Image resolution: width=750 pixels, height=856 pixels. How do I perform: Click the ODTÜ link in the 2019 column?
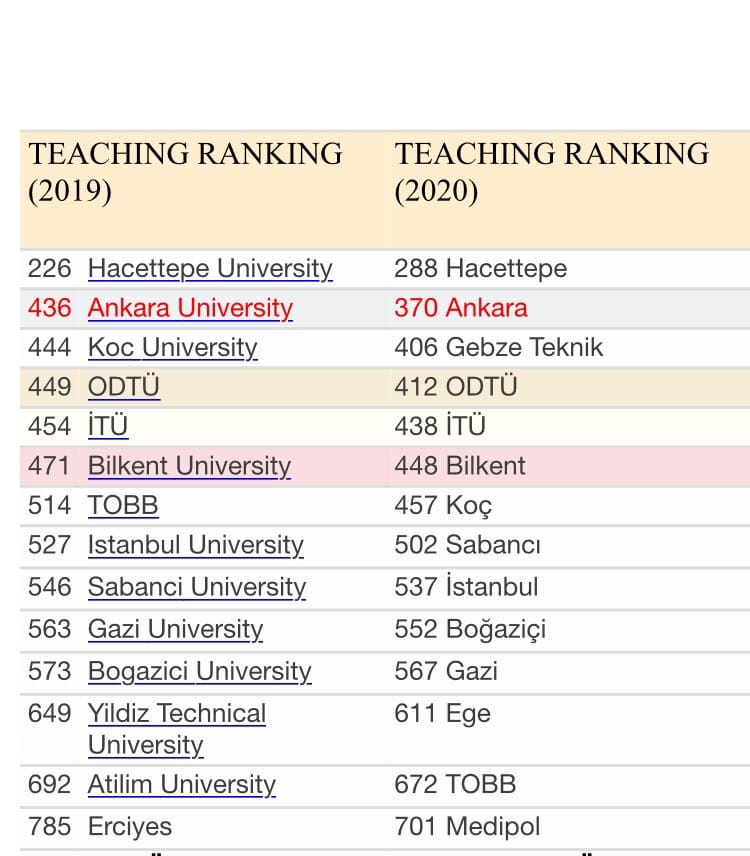[124, 387]
